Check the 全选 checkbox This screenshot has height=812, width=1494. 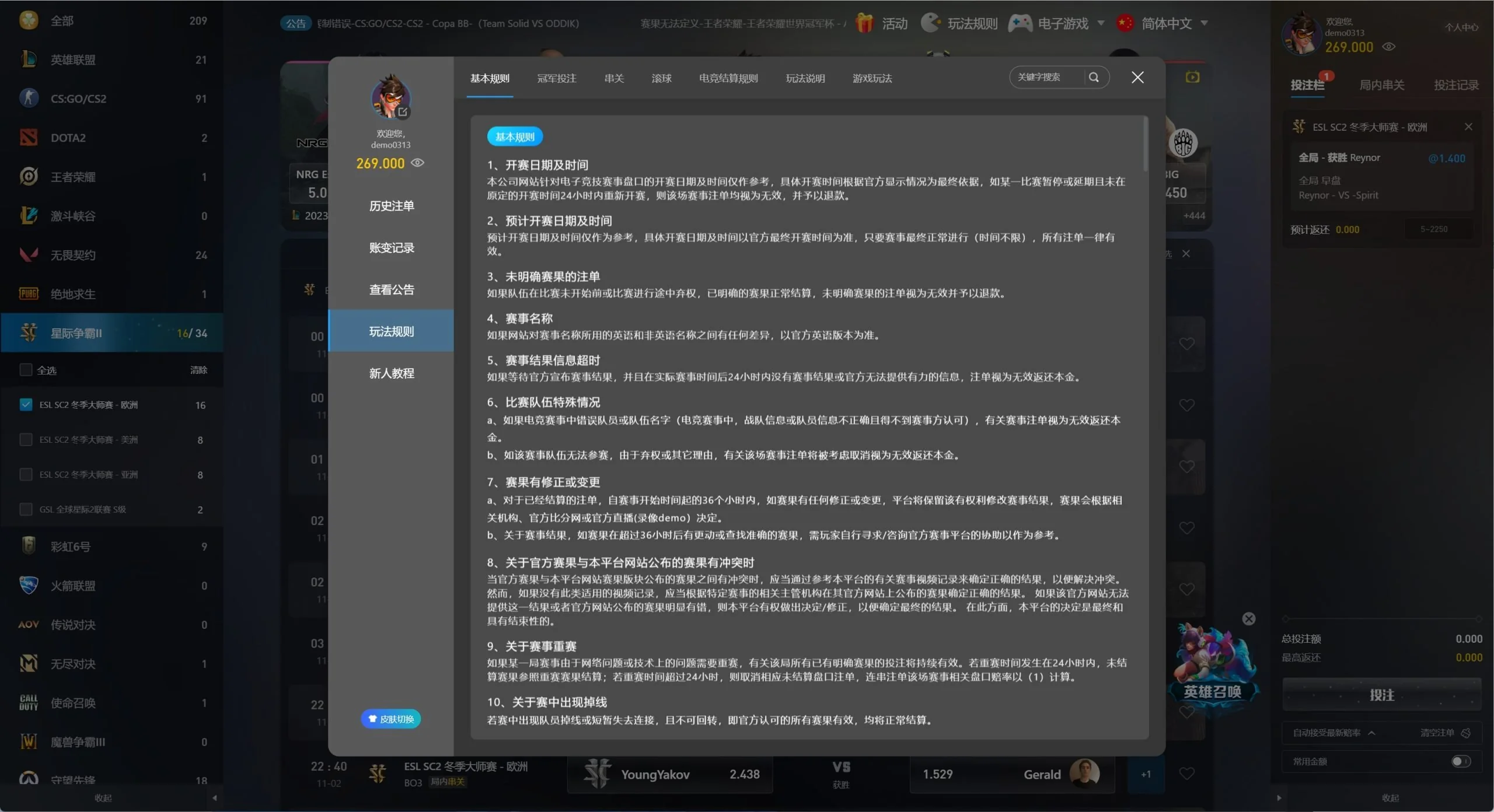pos(26,370)
